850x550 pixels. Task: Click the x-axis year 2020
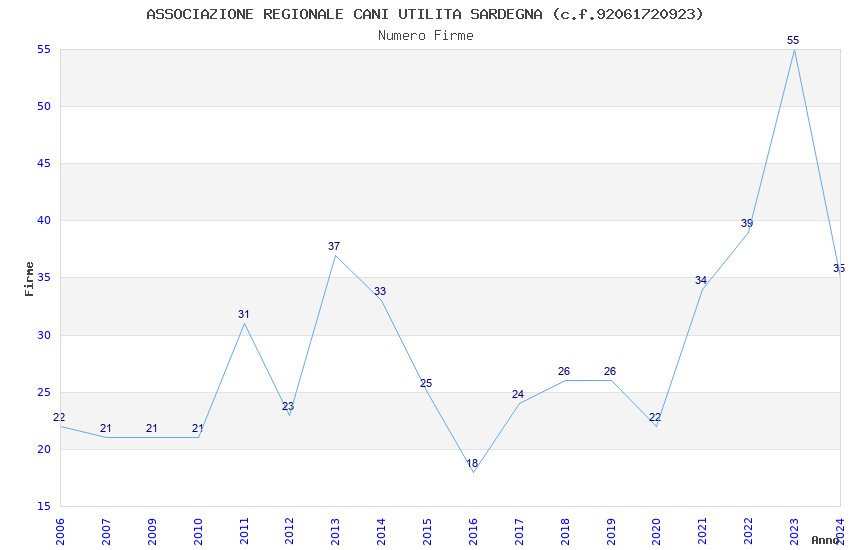(x=656, y=531)
